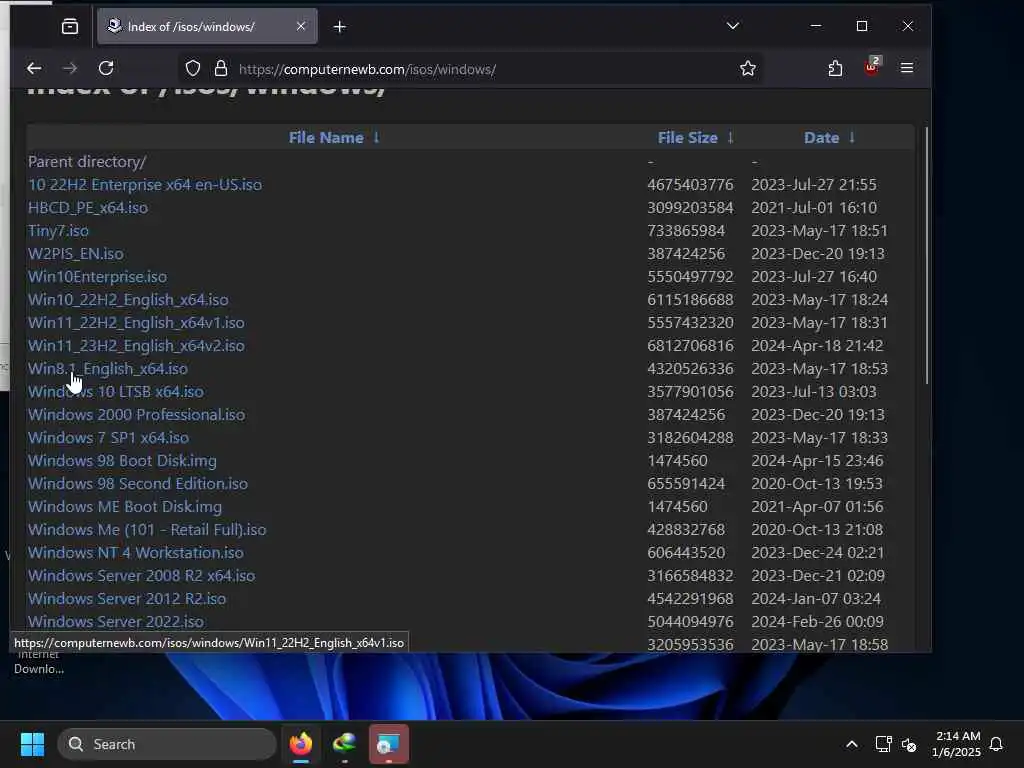Open the Tiny7.iso link
Image resolution: width=1024 pixels, height=768 pixels.
(x=58, y=231)
